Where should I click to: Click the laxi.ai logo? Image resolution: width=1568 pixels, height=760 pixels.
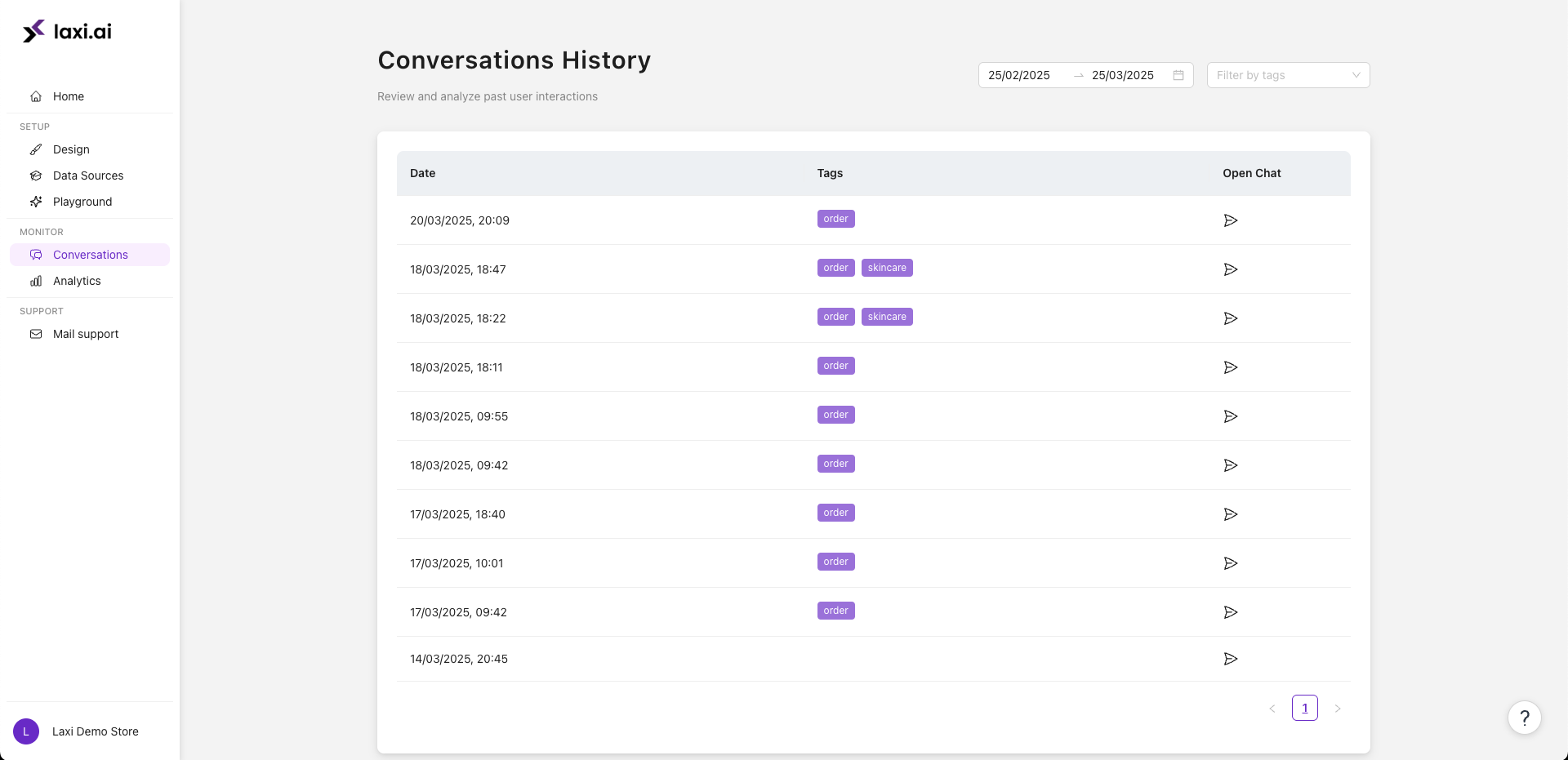[67, 32]
